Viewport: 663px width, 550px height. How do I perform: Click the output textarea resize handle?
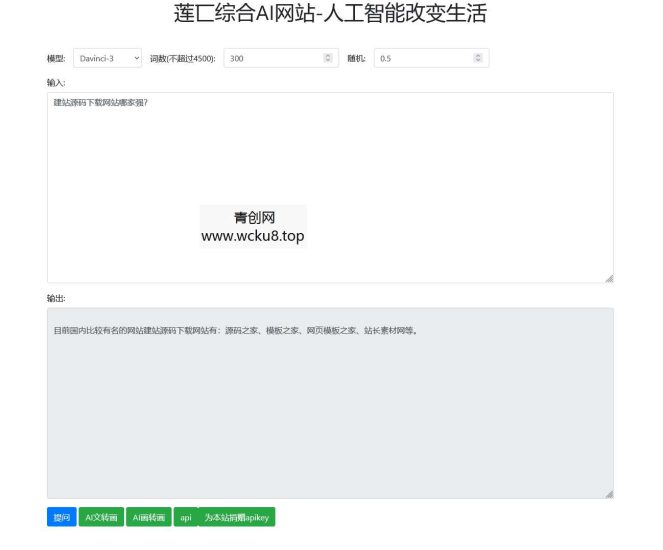pyautogui.click(x=609, y=494)
